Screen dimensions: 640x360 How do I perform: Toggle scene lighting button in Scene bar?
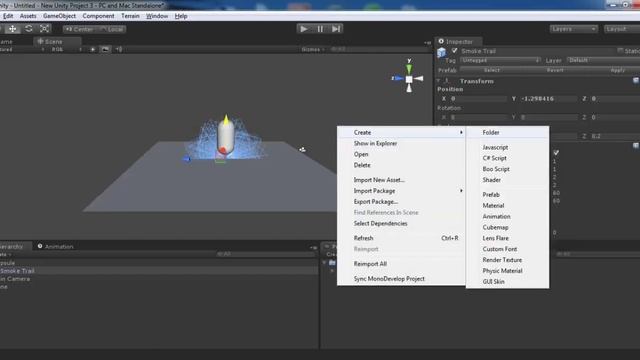click(x=93, y=49)
